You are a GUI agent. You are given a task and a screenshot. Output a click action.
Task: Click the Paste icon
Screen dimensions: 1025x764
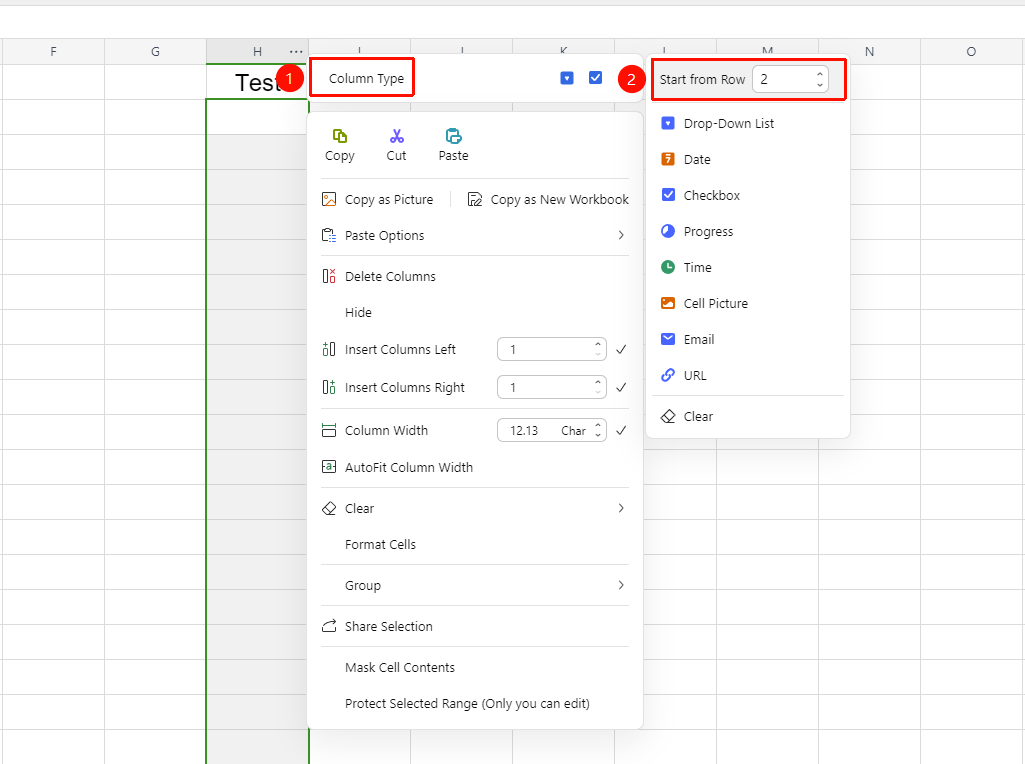(x=454, y=136)
